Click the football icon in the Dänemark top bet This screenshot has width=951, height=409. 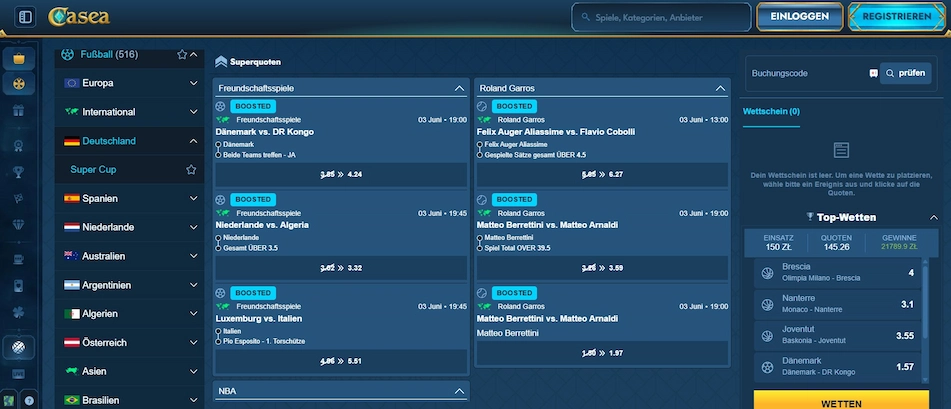(x=767, y=366)
